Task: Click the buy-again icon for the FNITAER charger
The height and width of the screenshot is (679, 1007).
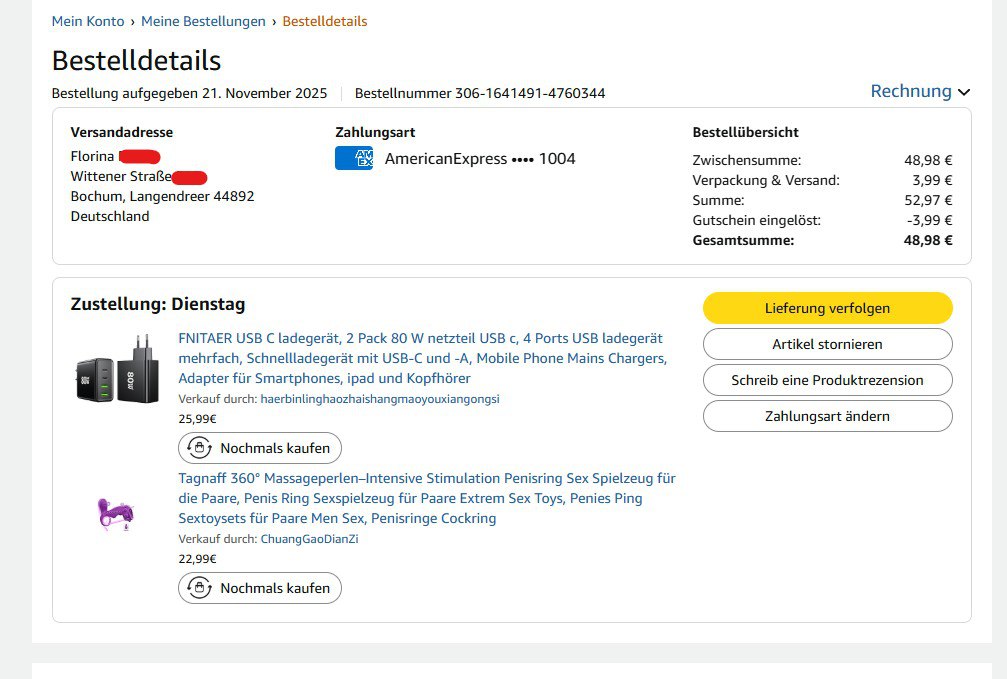Action: pyautogui.click(x=200, y=448)
